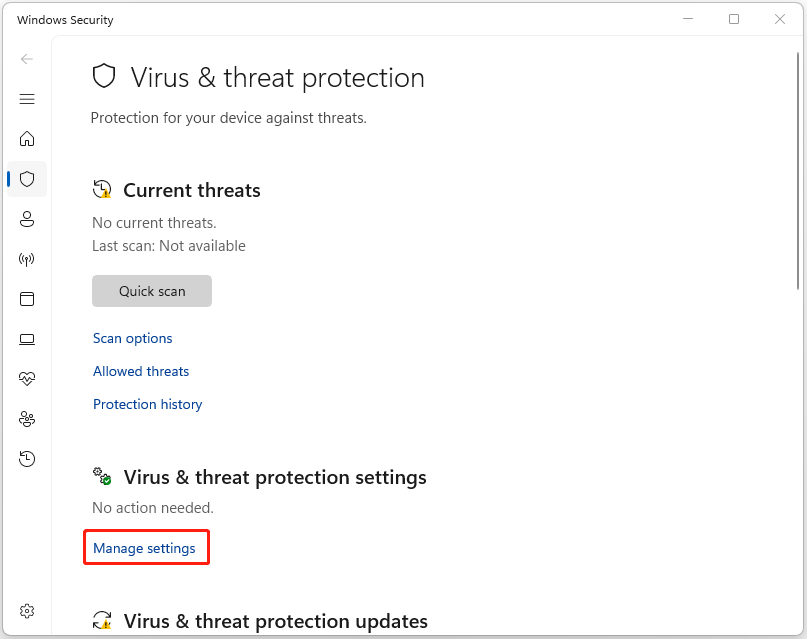Open Family options in the sidebar
This screenshot has height=639, width=807.
click(27, 419)
